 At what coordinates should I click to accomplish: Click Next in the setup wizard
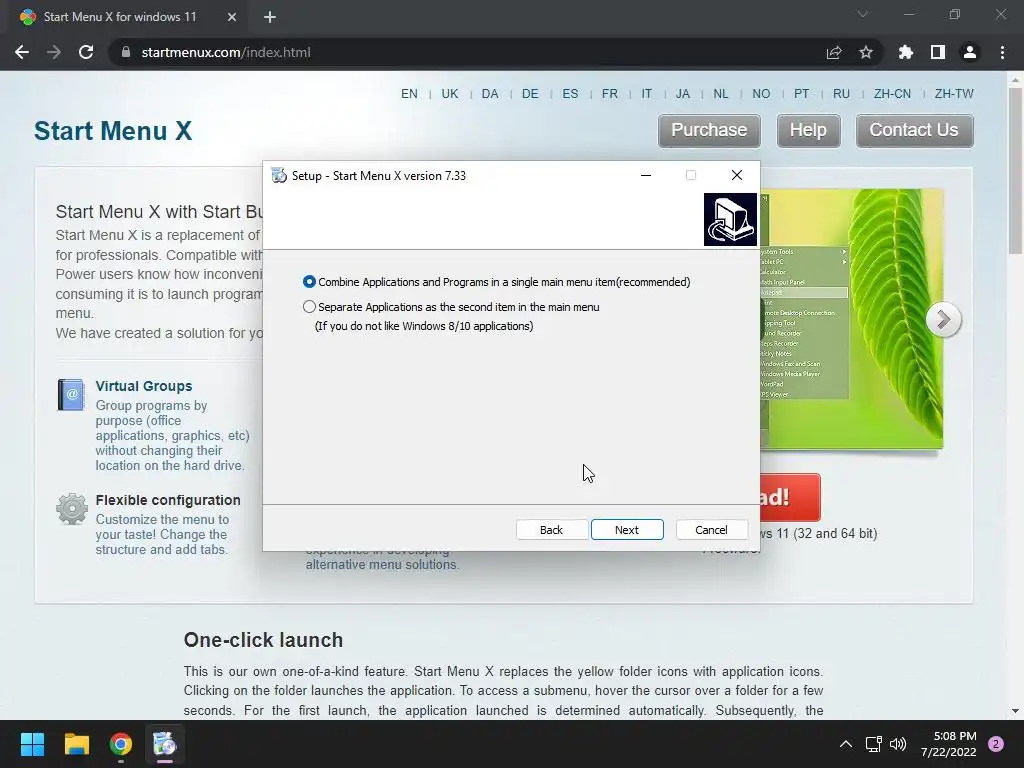[627, 530]
